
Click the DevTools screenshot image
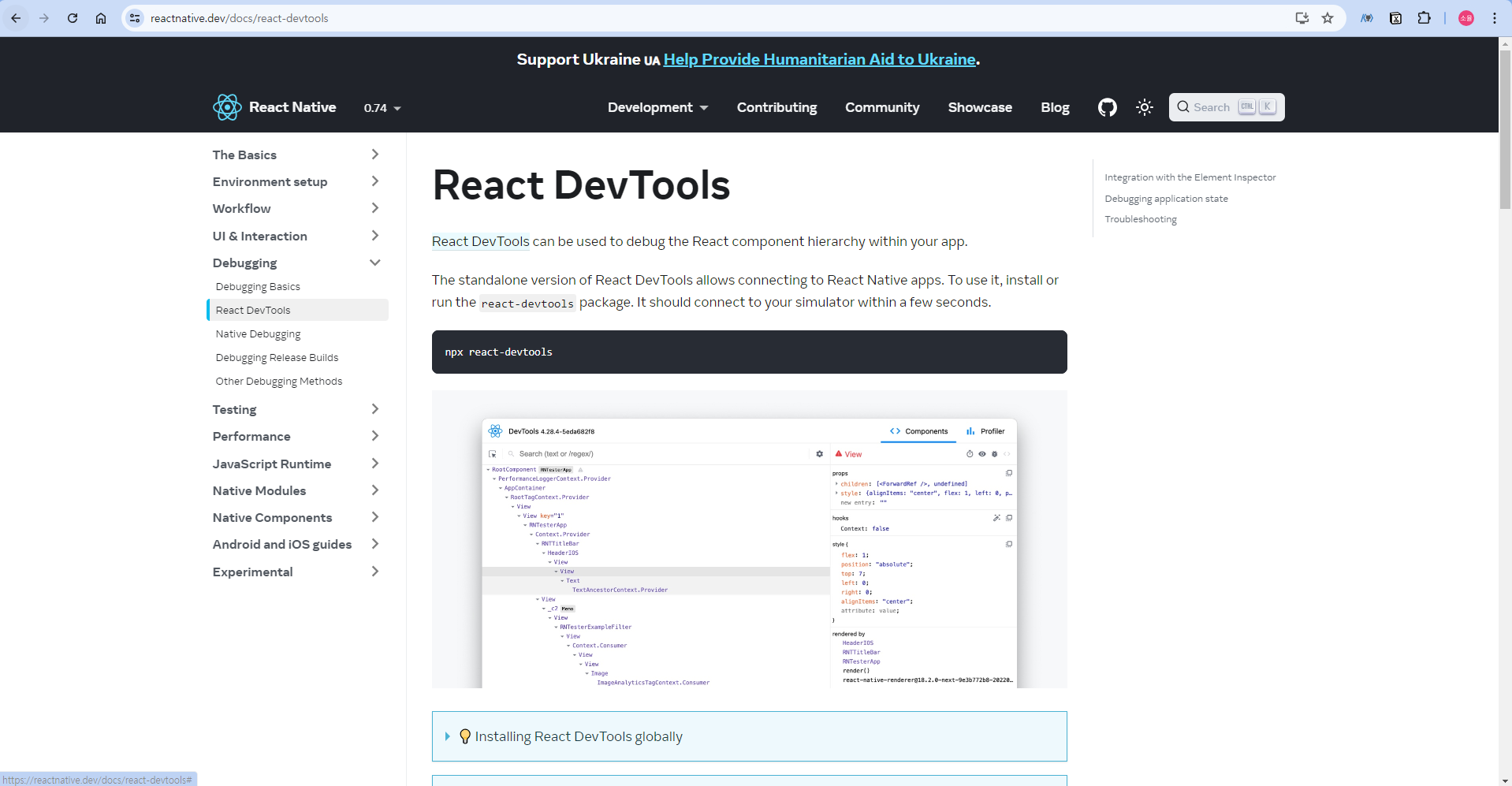(749, 539)
